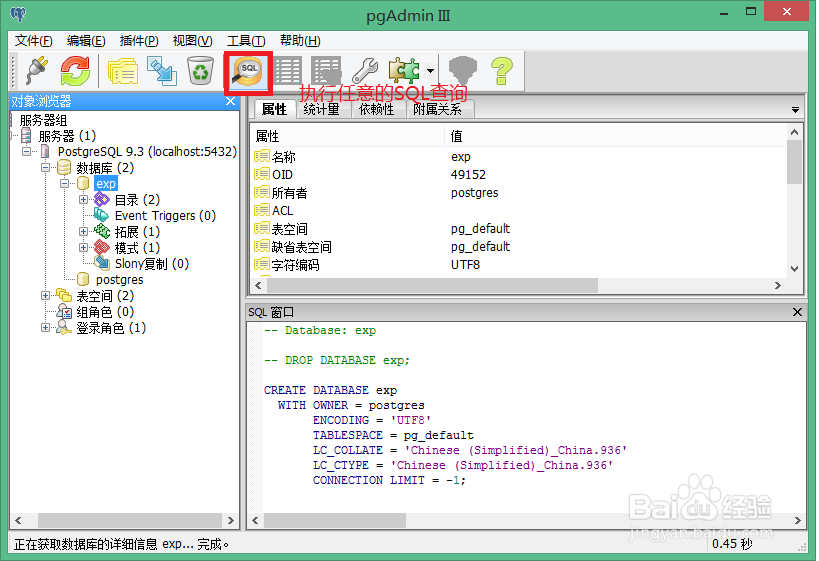Click the 登录角色 login roles icon
The width and height of the screenshot is (819, 561).
pyautogui.click(x=64, y=327)
